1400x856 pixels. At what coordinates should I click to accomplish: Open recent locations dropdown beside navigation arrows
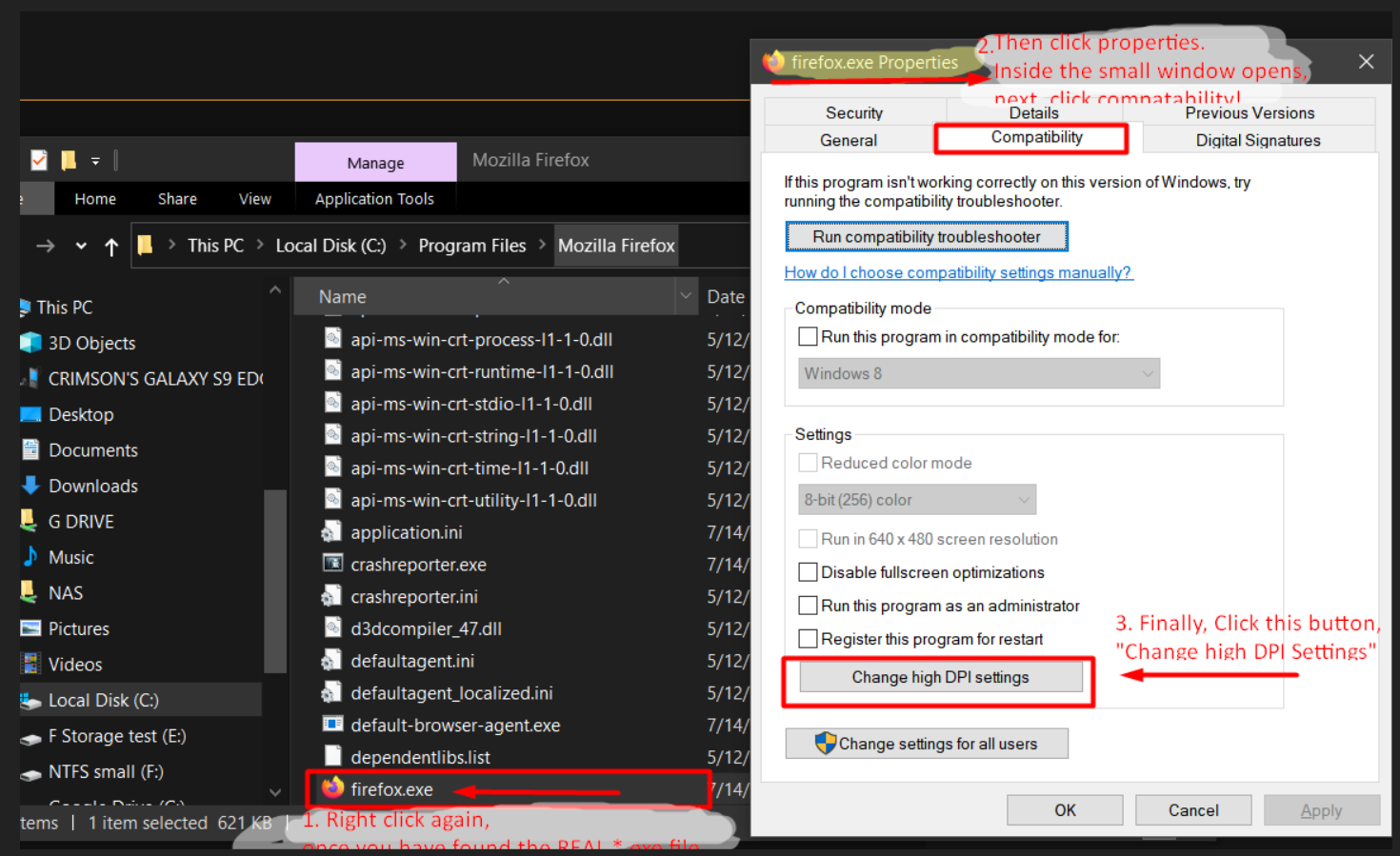point(81,247)
